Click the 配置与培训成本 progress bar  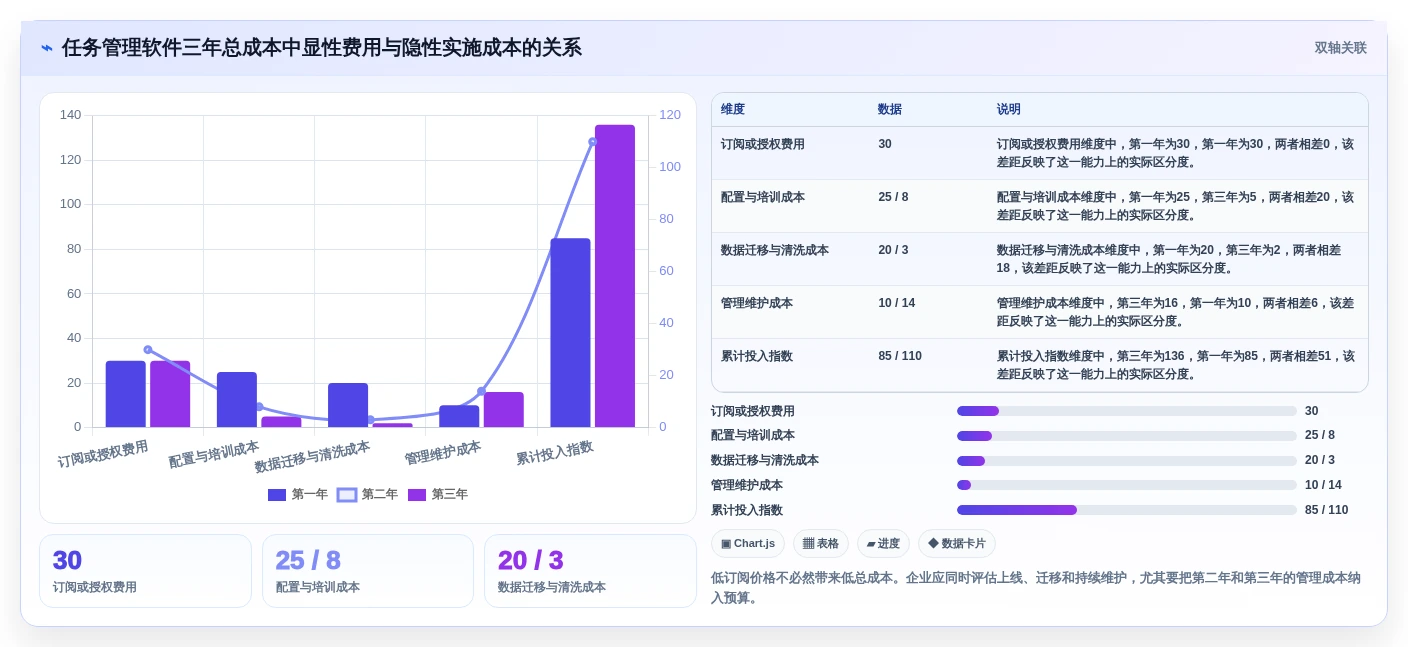pos(1127,435)
